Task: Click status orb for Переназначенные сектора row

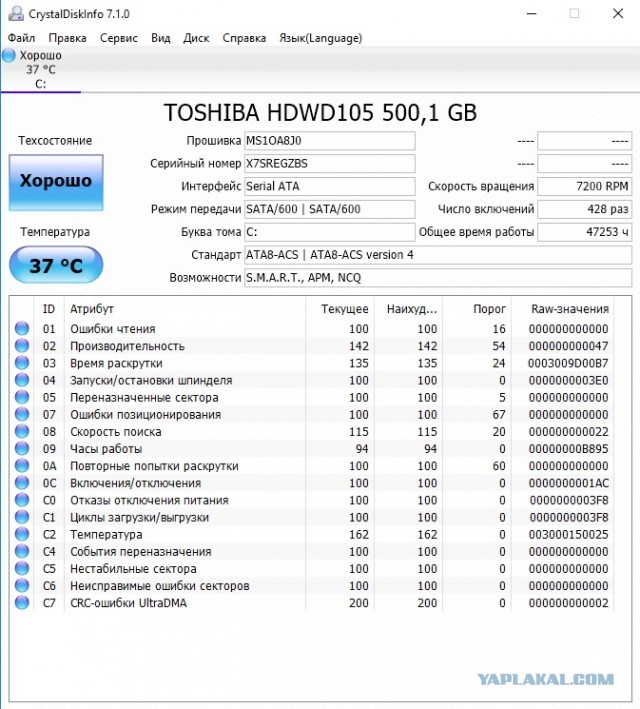Action: [22, 397]
